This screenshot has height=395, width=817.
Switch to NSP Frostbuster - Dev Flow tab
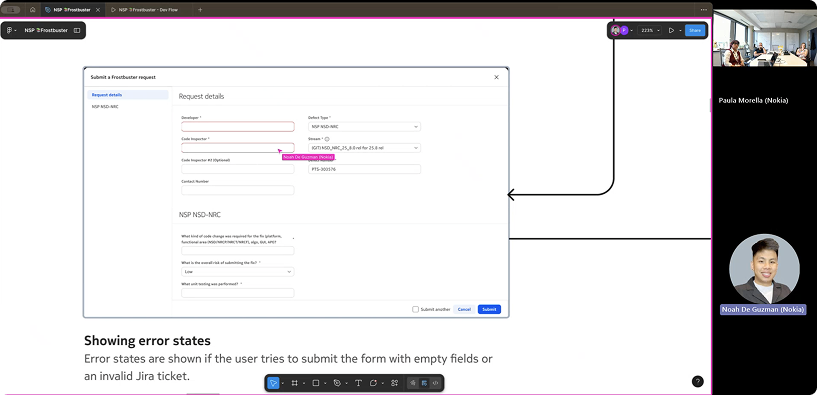coord(147,9)
